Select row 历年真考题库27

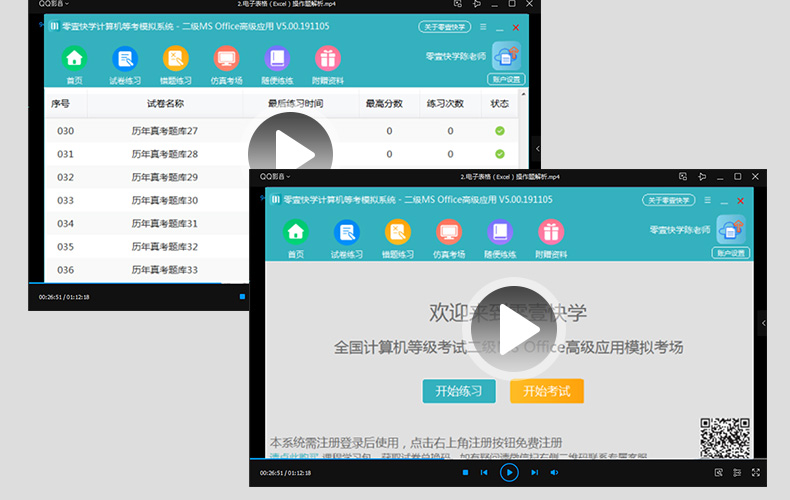282,131
